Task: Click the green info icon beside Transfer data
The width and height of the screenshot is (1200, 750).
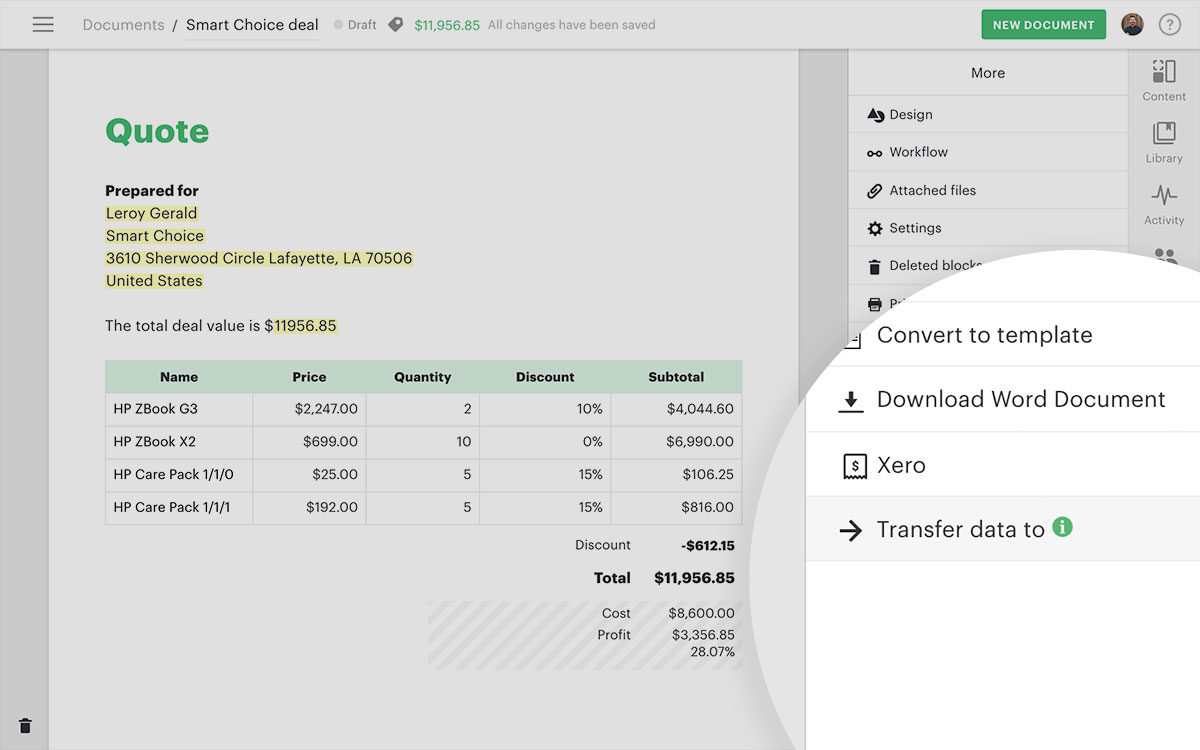Action: click(x=1062, y=526)
